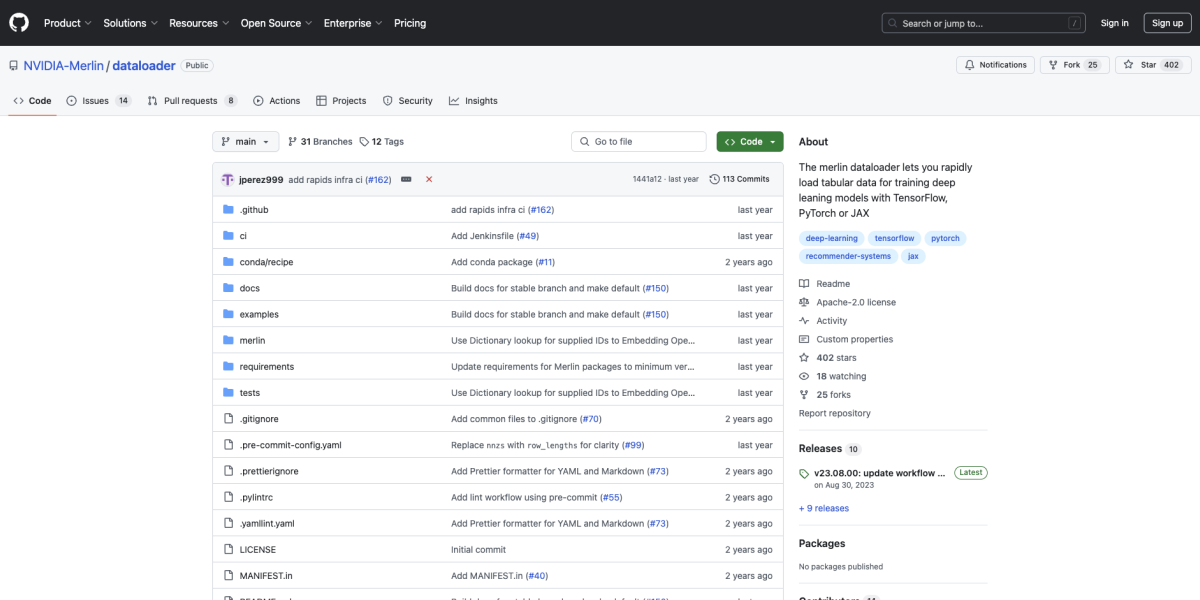Click the failed CI status X icon
The width and height of the screenshot is (1200, 600).
429,179
